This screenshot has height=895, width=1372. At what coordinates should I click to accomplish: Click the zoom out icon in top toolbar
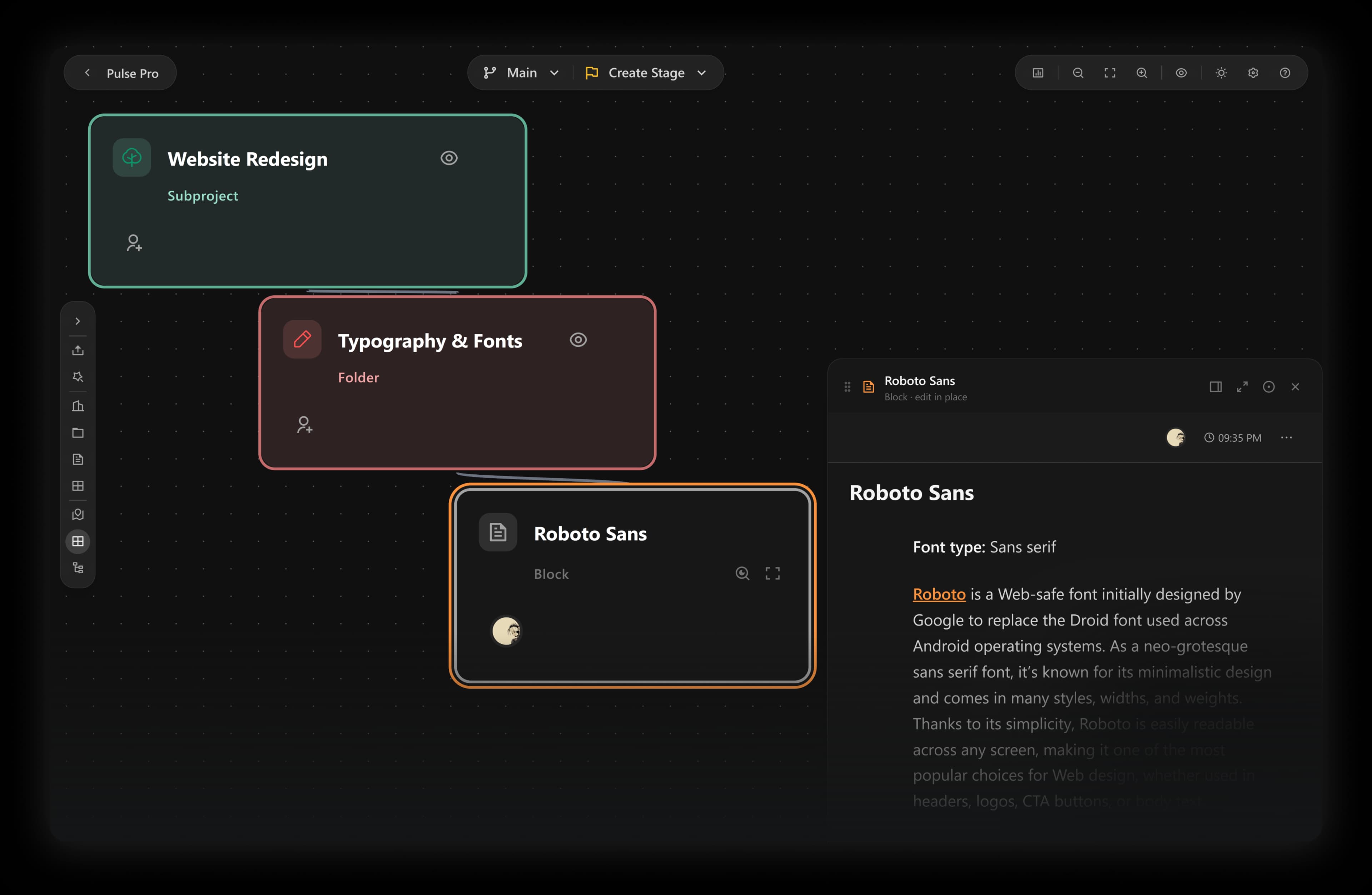point(1078,73)
